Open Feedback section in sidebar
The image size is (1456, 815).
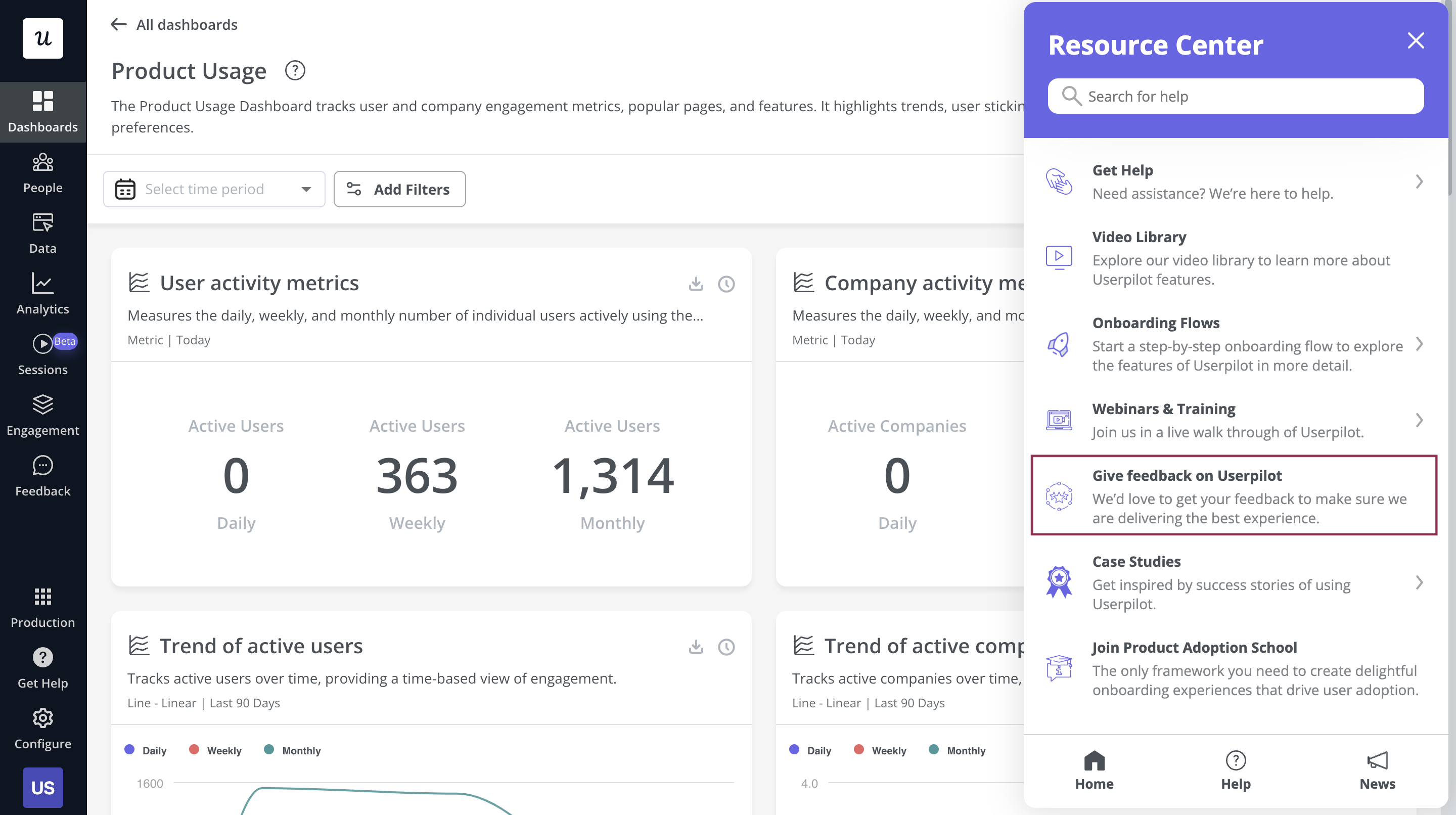(x=43, y=475)
